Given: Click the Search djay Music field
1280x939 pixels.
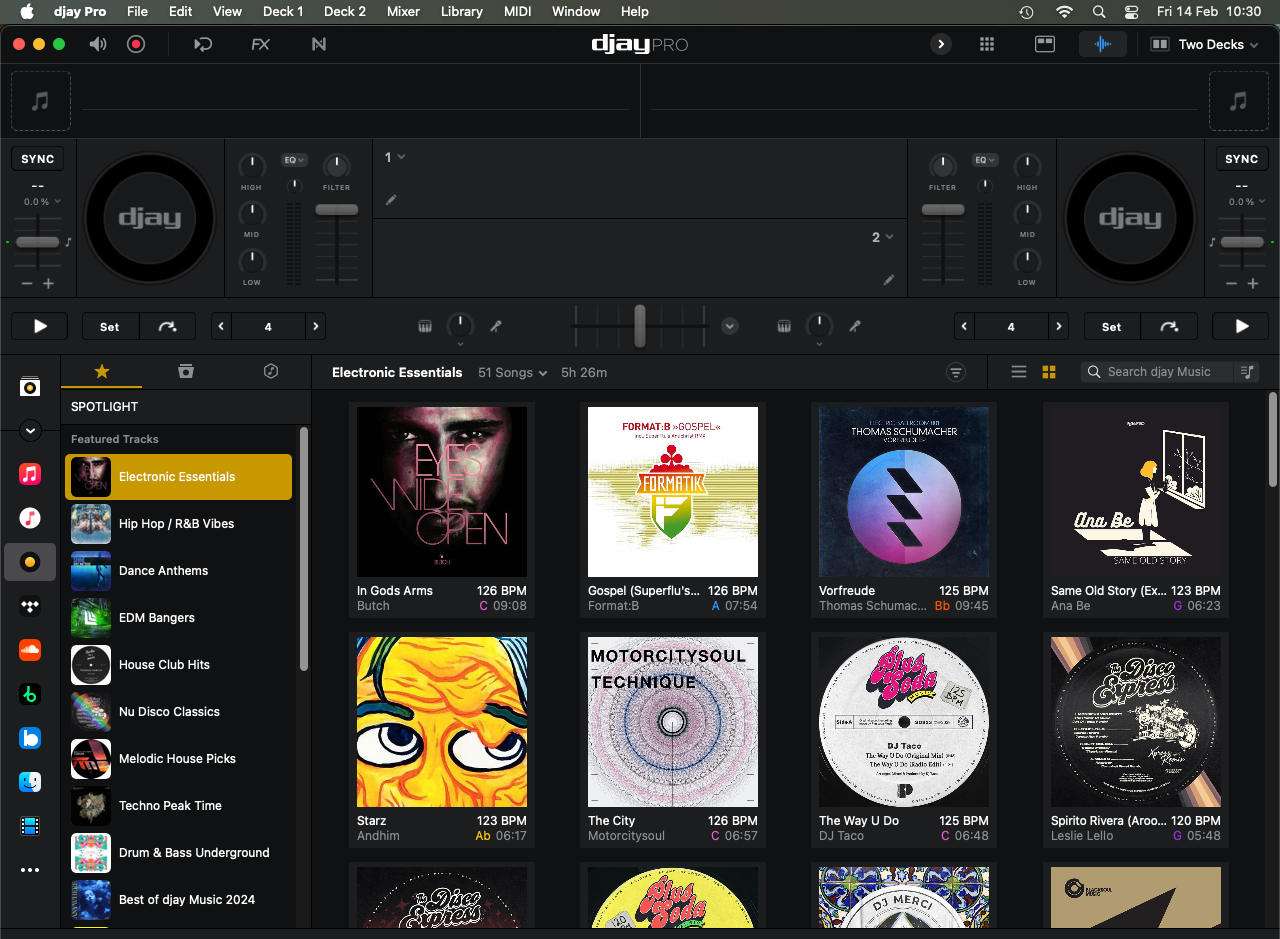Looking at the screenshot, I should (1159, 372).
